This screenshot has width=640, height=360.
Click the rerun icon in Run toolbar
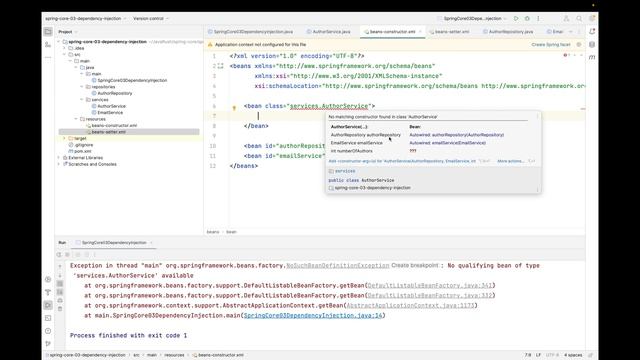coord(59,255)
